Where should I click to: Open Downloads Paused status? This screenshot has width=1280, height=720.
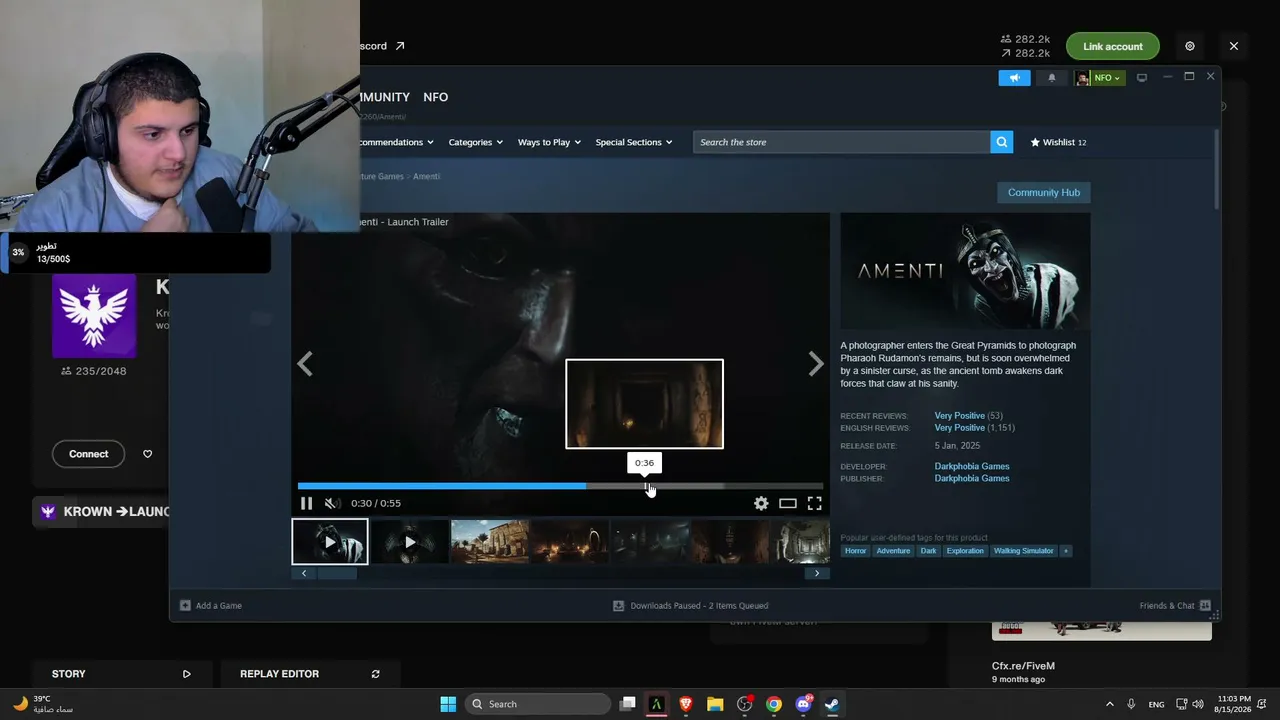[x=690, y=605]
